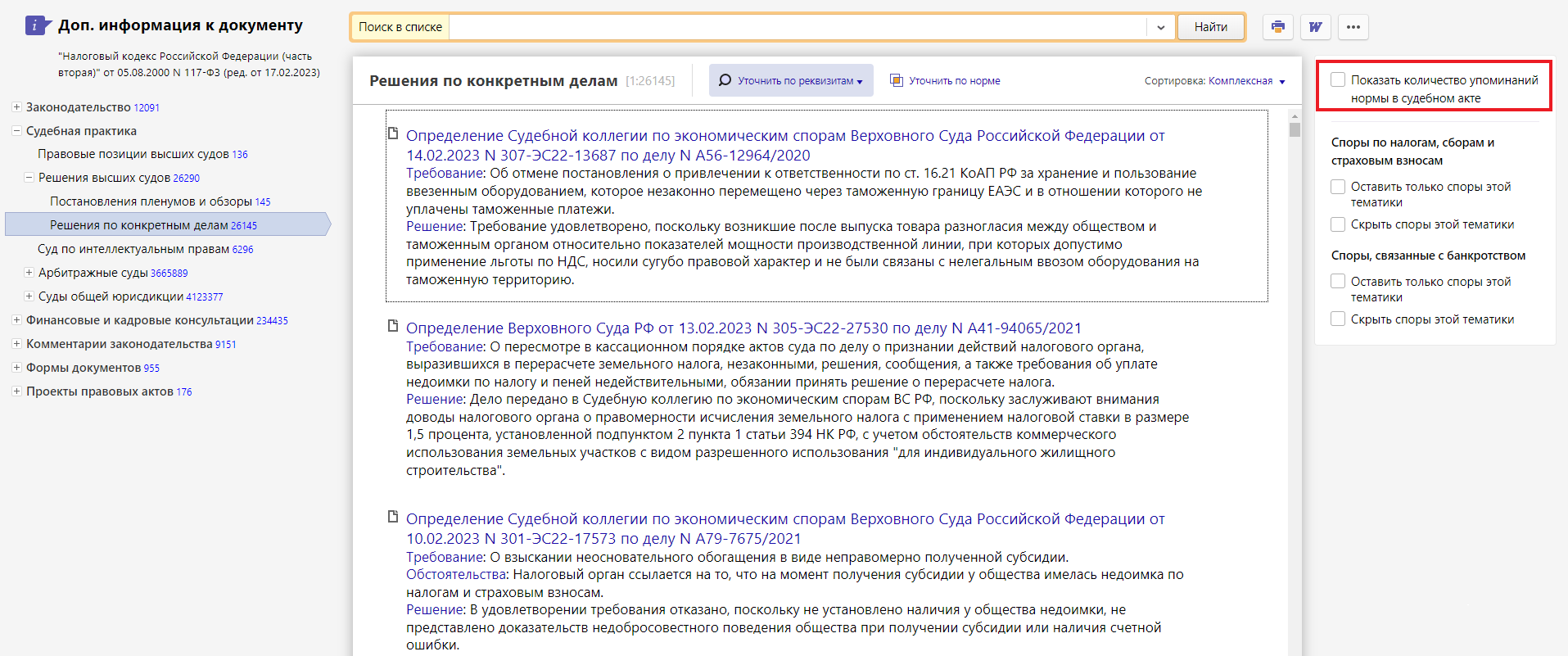Viewport: 1568px width, 656px height.
Task: Enable Показать количество упоминаний нормы checkbox
Action: (1338, 79)
